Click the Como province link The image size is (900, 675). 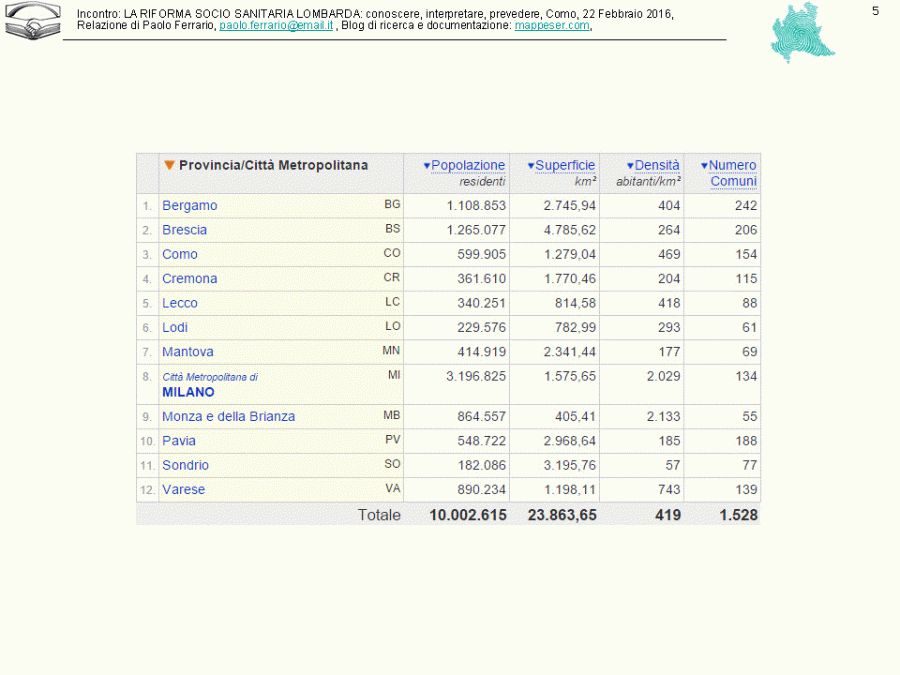tap(180, 254)
